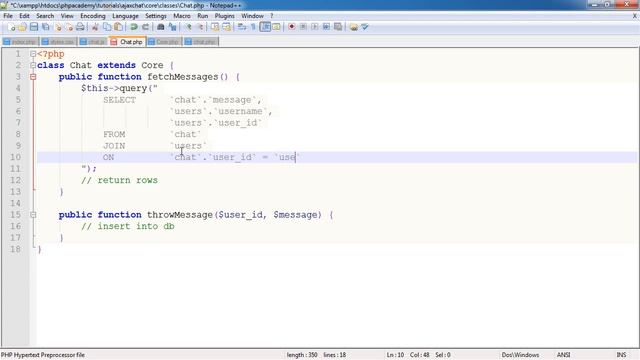Click the Paste clipboard icon

(118, 27)
